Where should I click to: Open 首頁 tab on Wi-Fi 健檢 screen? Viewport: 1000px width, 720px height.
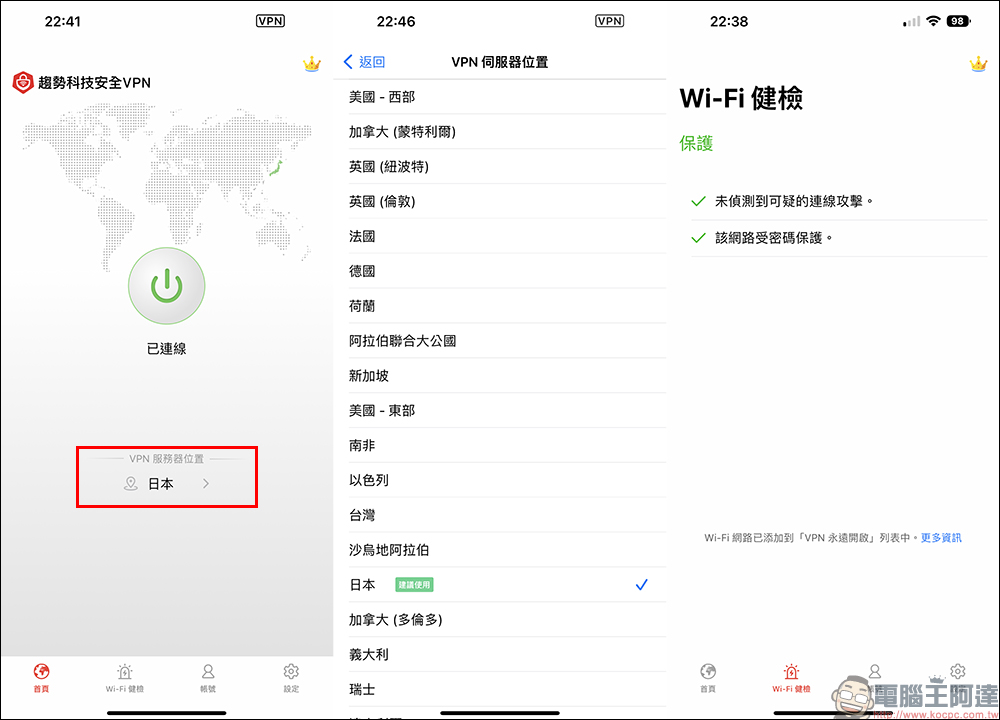pos(708,678)
